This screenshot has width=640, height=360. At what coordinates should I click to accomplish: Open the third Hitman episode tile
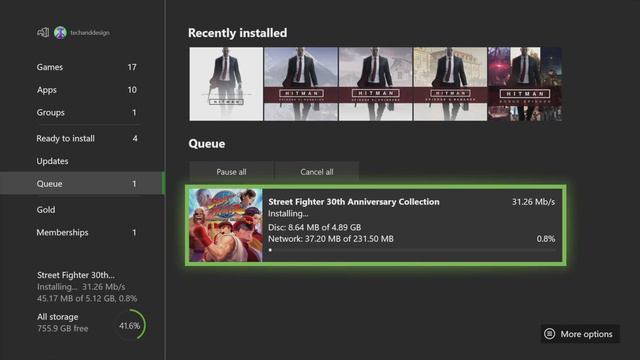[x=376, y=84]
